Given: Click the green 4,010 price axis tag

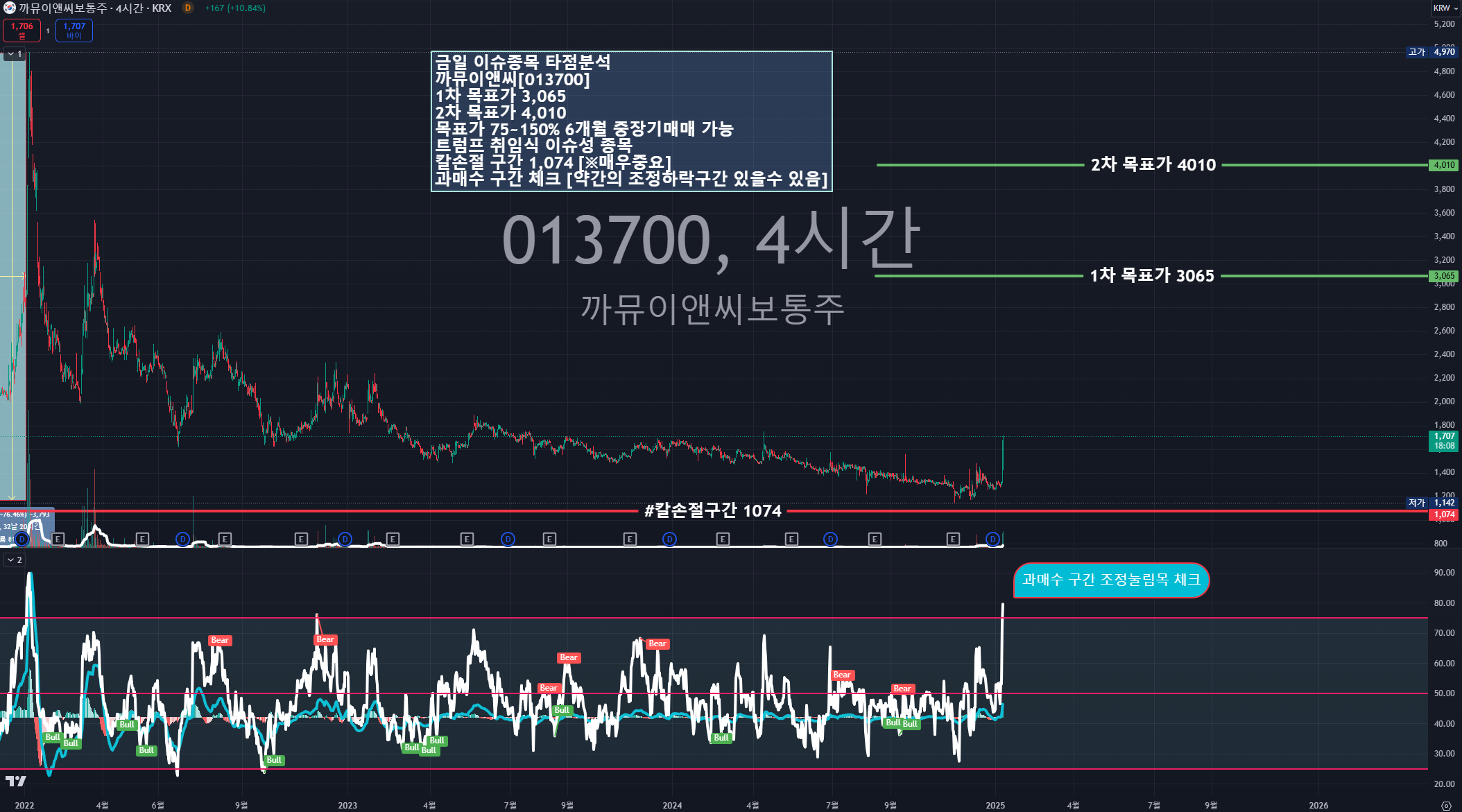Looking at the screenshot, I should pos(1444,165).
